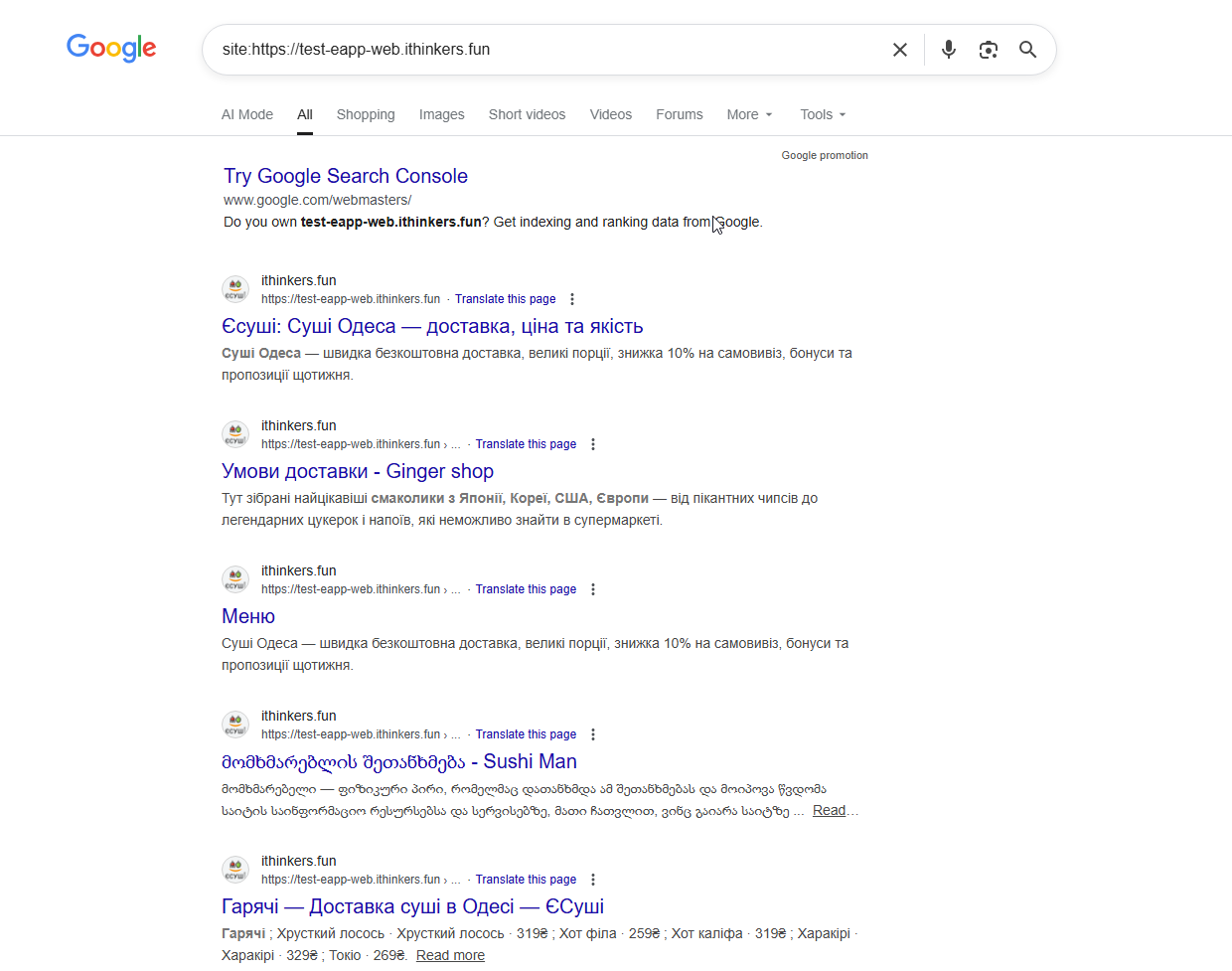1232x971 pixels.
Task: Expand the More search filters dropdown
Action: 749,114
